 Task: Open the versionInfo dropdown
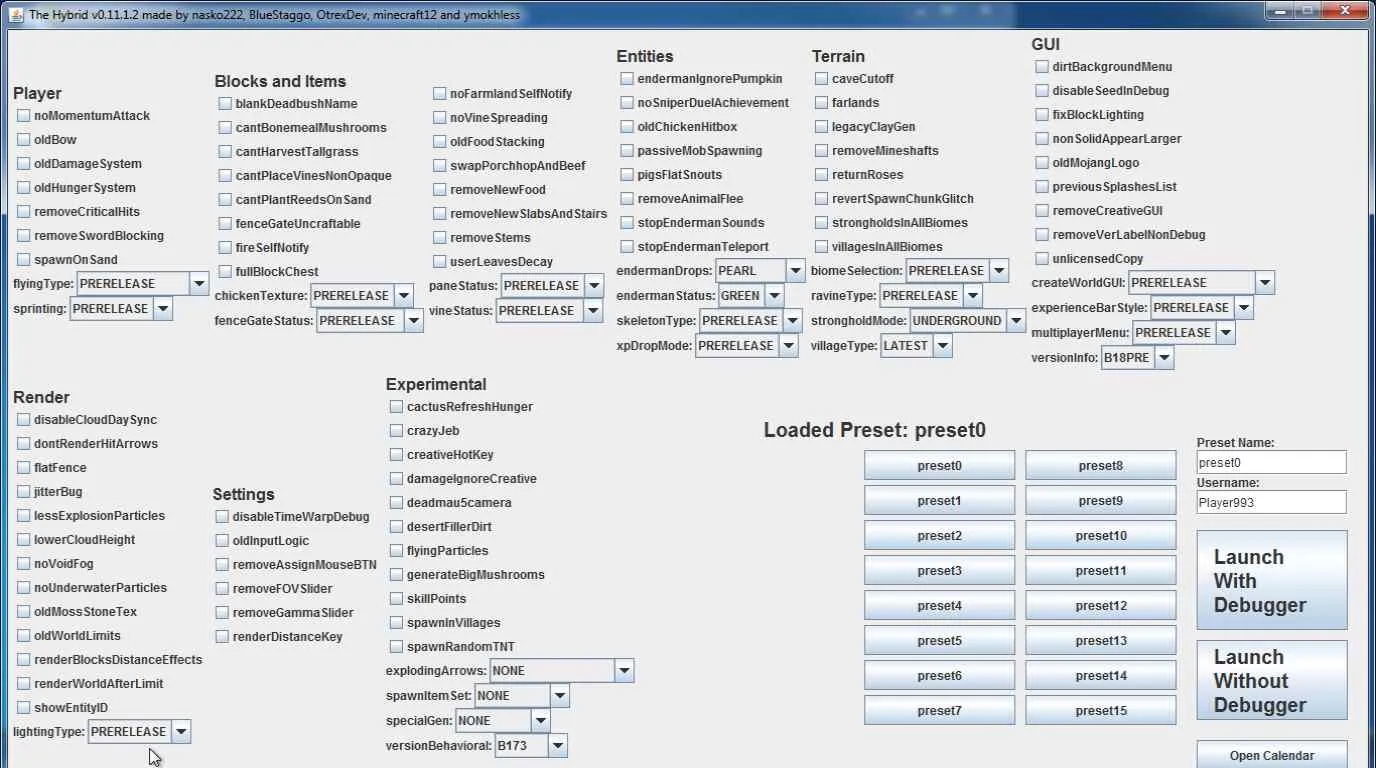[1137, 358]
